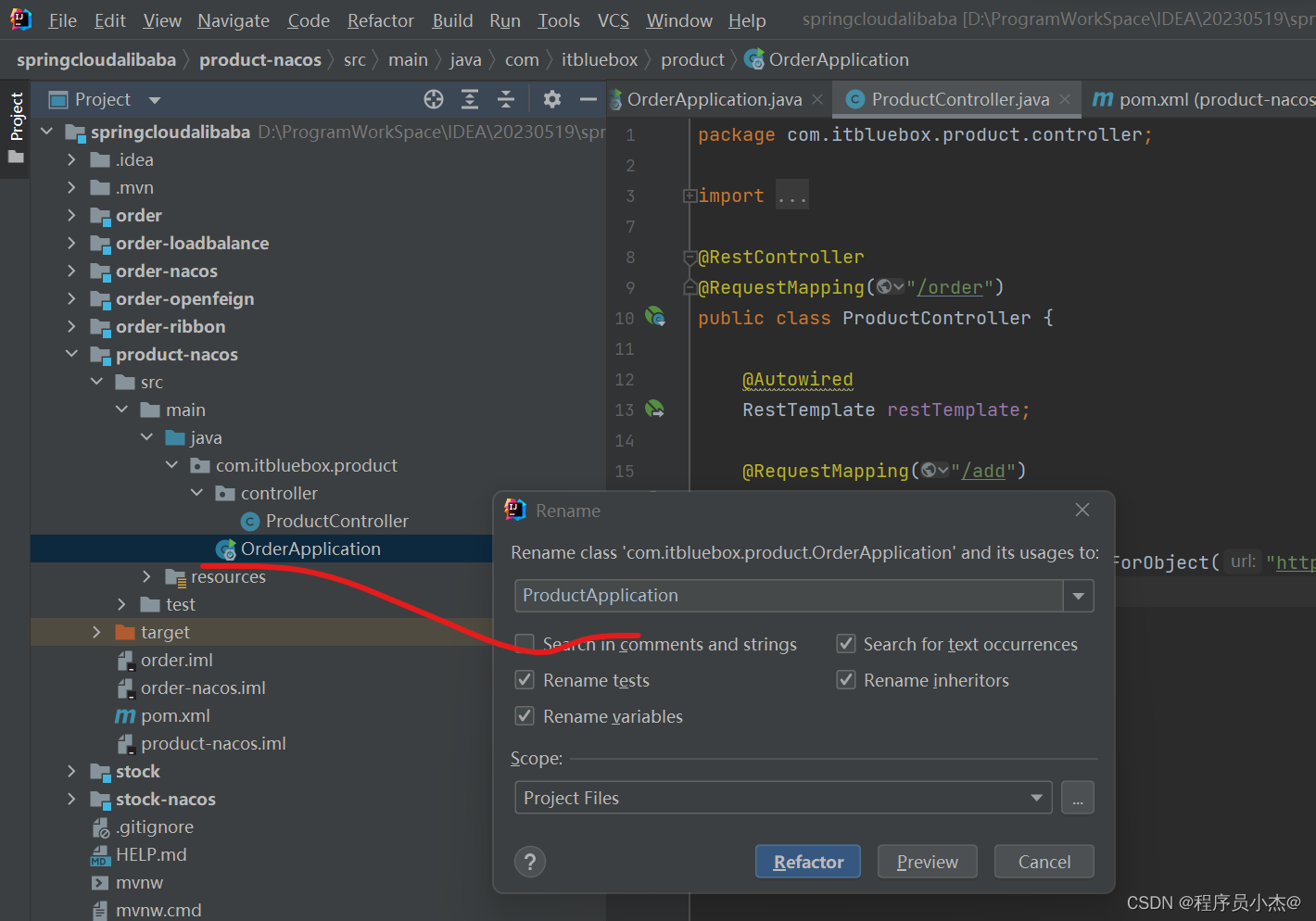Uncheck Rename variables checkbox
The width and height of the screenshot is (1316, 921).
tap(525, 715)
